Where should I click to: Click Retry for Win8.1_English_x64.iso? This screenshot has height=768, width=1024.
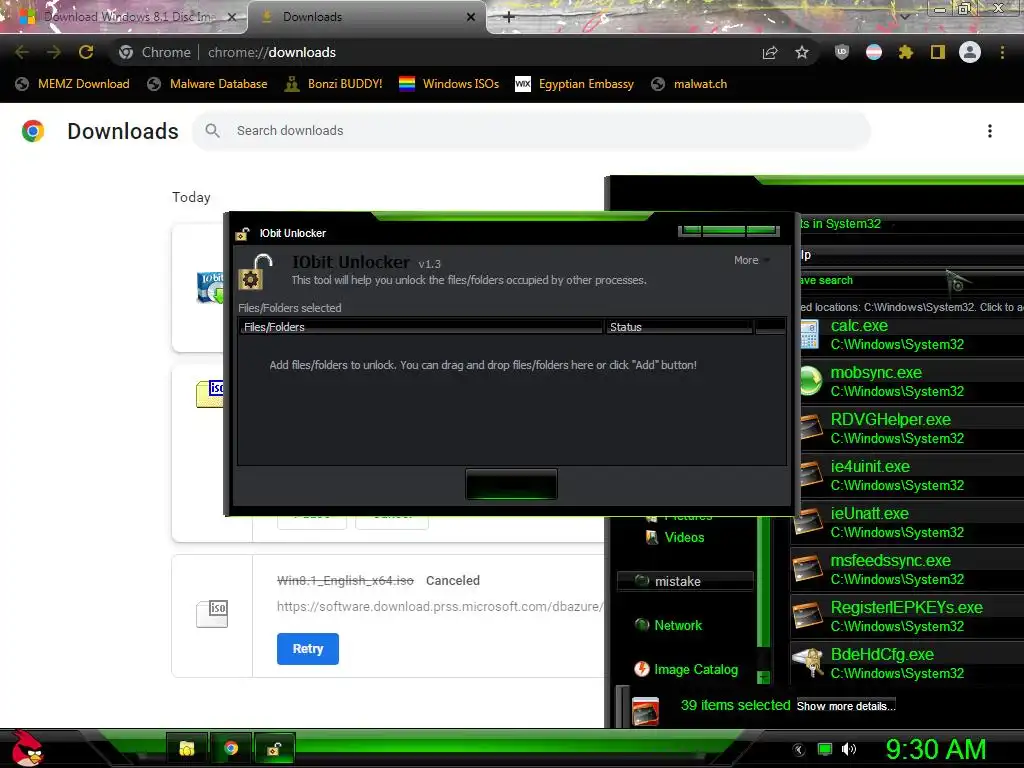coord(308,648)
